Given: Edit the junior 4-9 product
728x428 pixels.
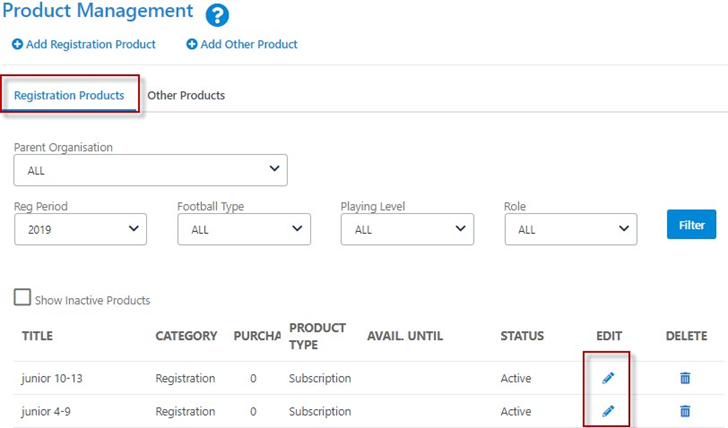Looking at the screenshot, I should pos(607,411).
